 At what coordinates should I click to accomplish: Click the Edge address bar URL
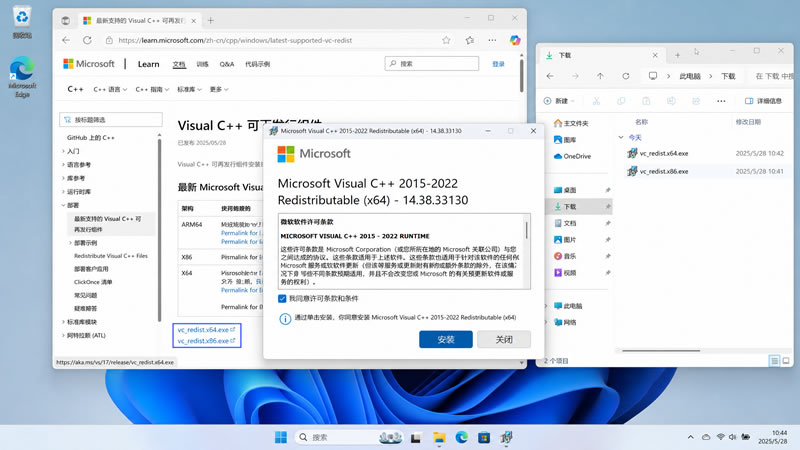(x=235, y=40)
